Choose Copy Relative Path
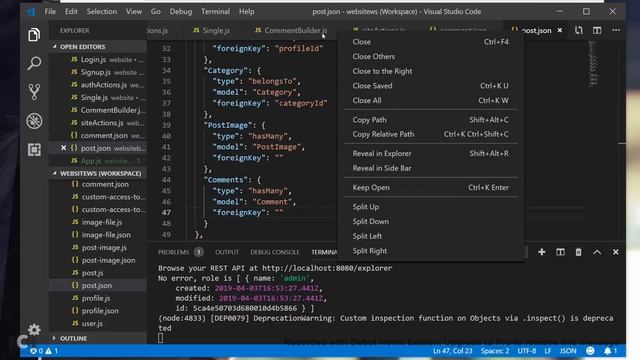The height and width of the screenshot is (360, 640). [431, 134]
